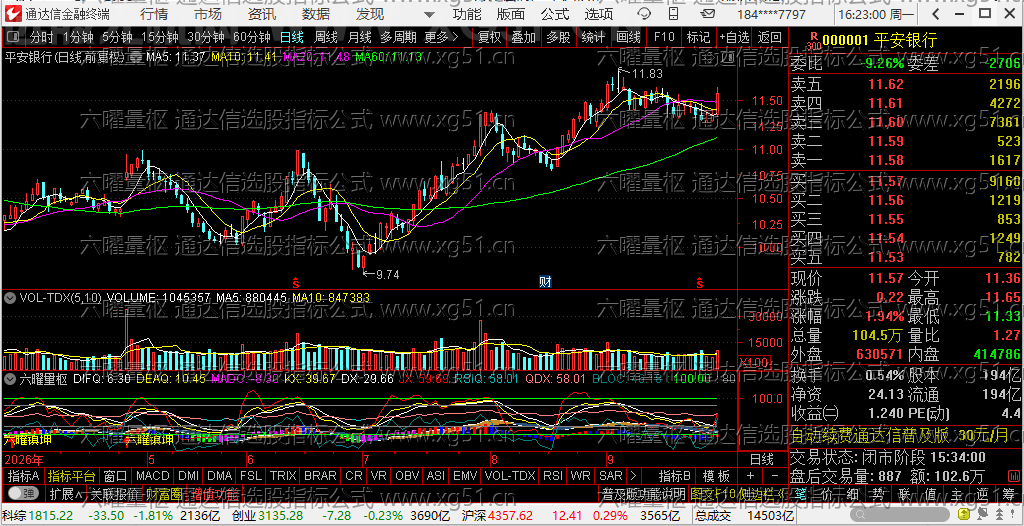Screen dimensions: 1024x526
Task: Zoom in chart with + button
Action: [750, 476]
